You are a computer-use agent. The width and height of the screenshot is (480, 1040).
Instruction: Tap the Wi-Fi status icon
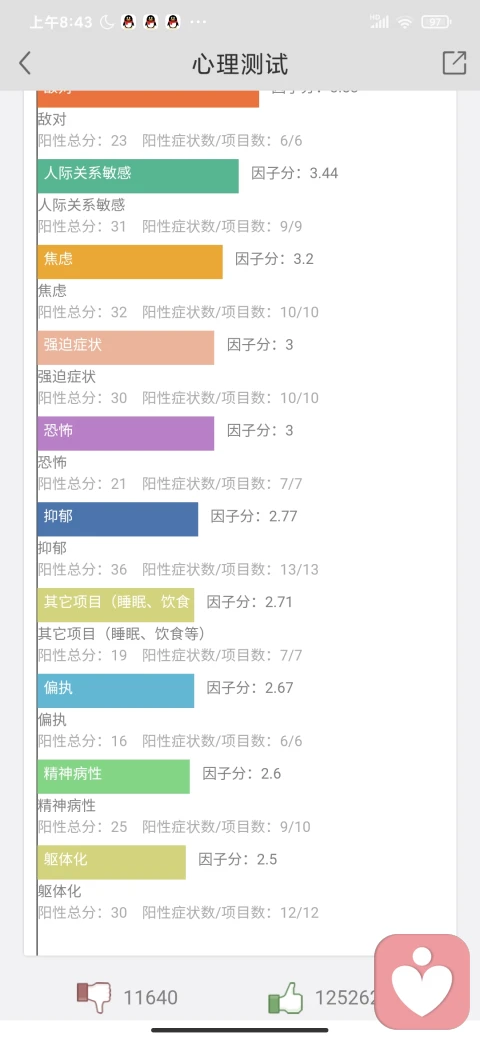(x=404, y=22)
